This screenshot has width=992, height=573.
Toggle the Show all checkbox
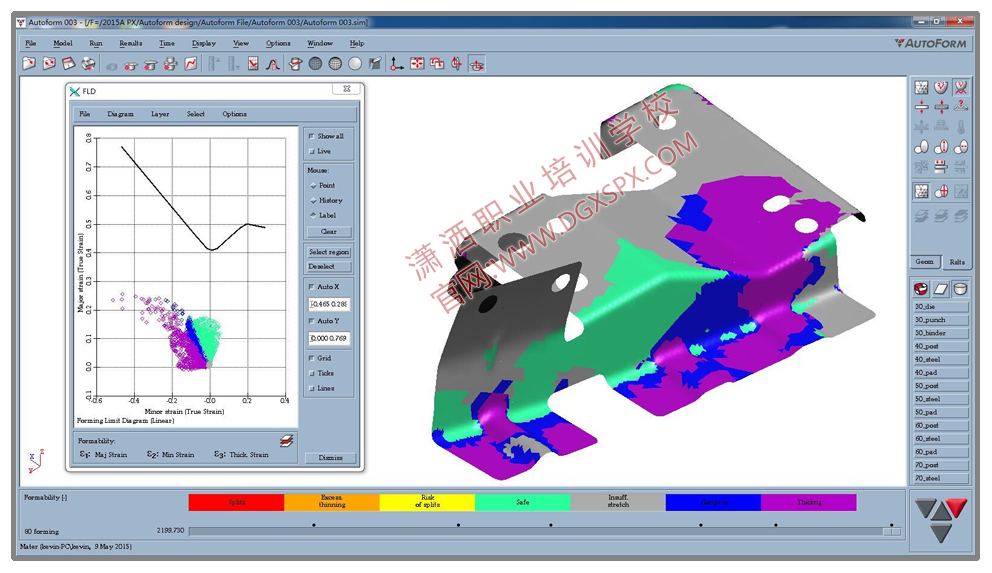311,137
